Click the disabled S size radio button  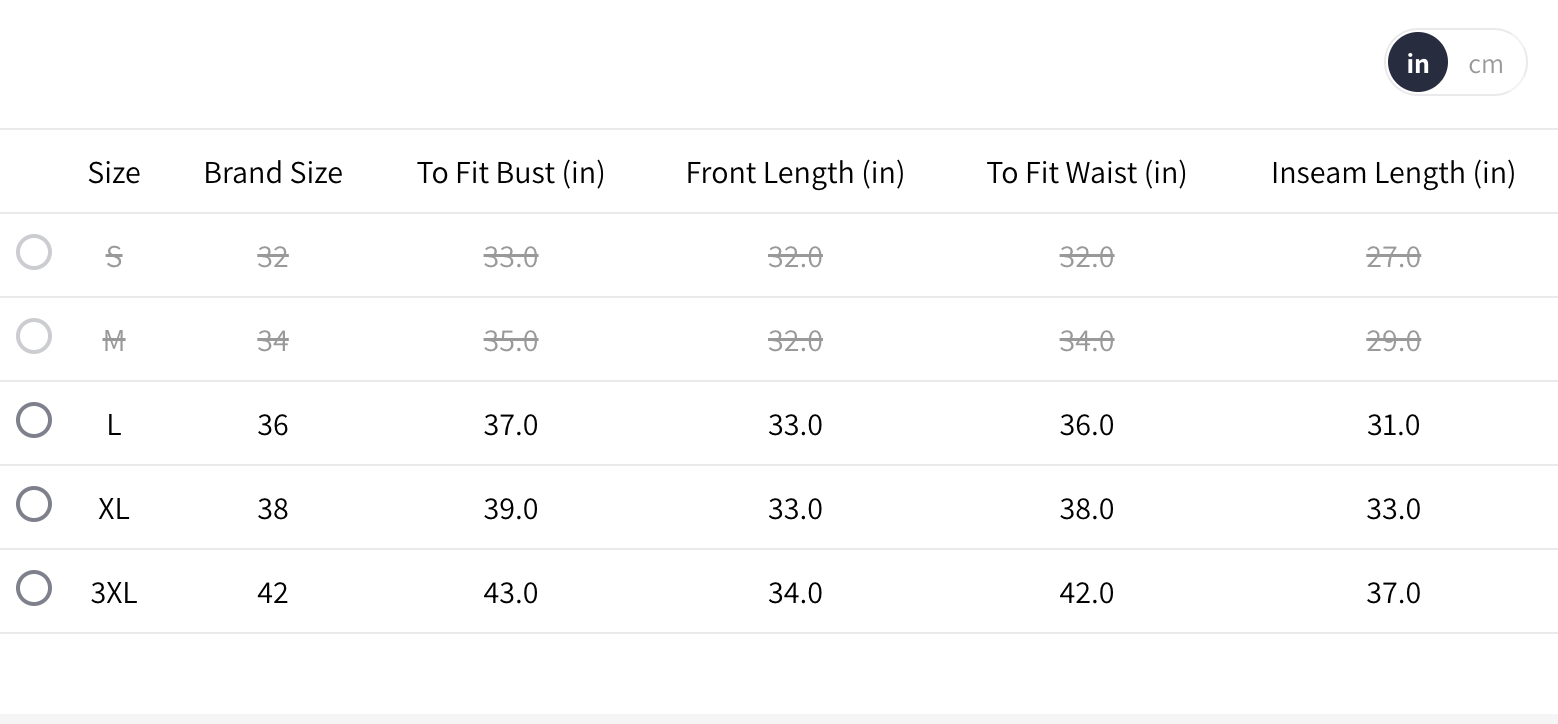pyautogui.click(x=34, y=252)
